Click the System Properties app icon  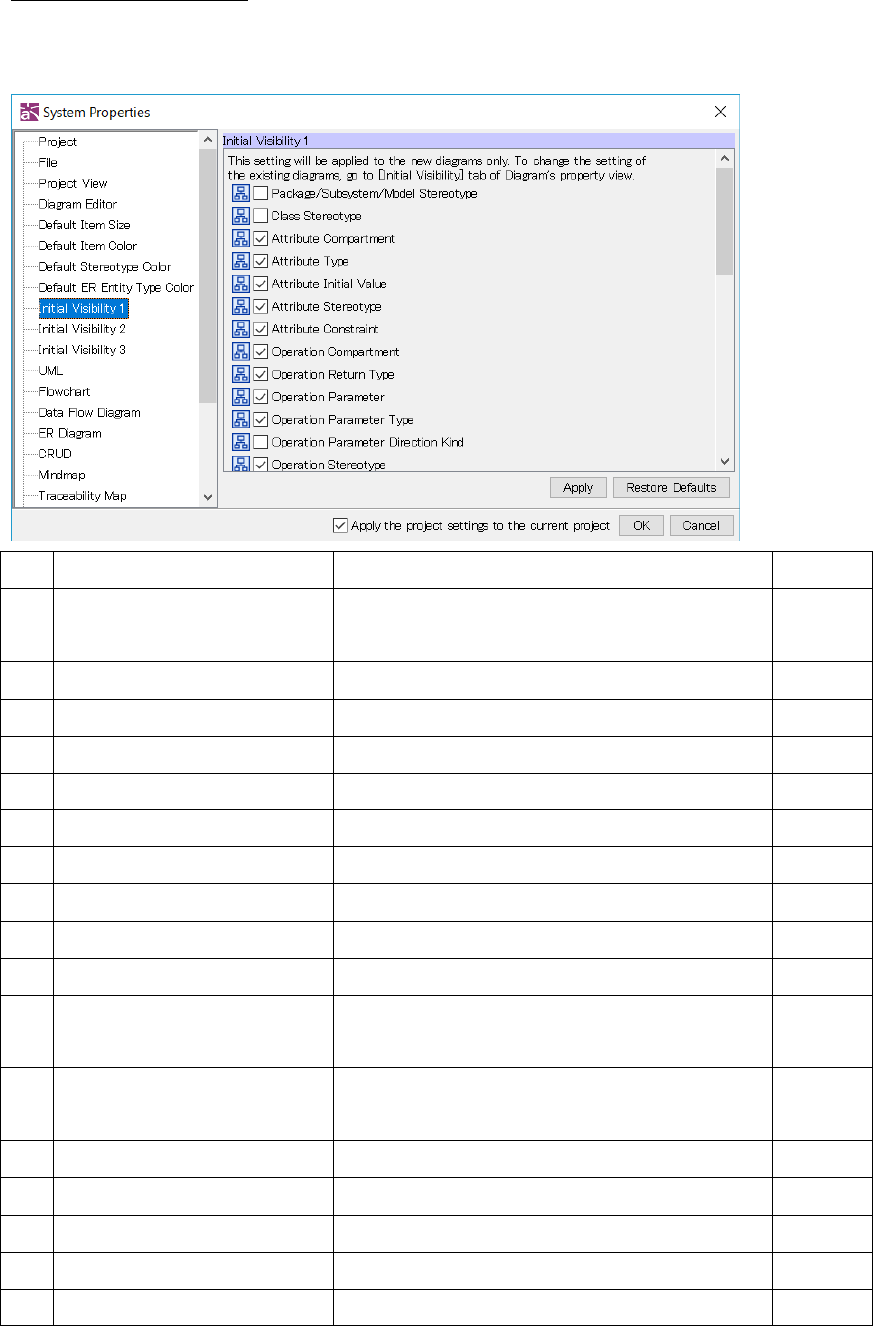tap(30, 112)
